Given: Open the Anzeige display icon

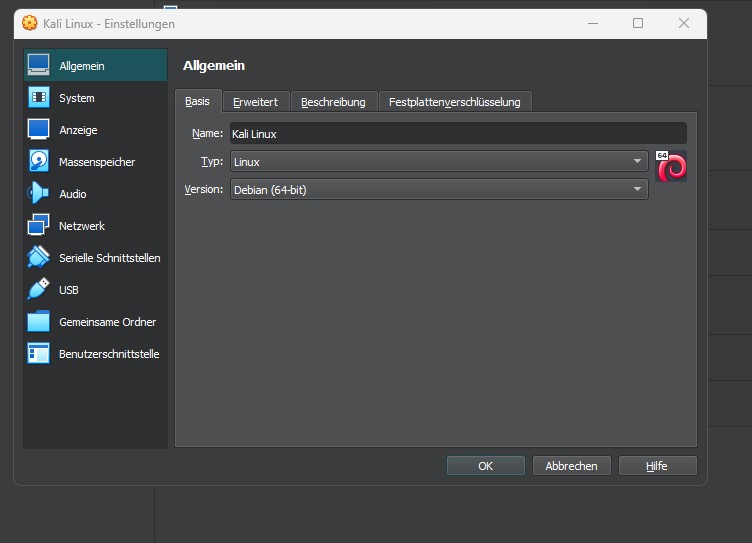Looking at the screenshot, I should (x=38, y=130).
